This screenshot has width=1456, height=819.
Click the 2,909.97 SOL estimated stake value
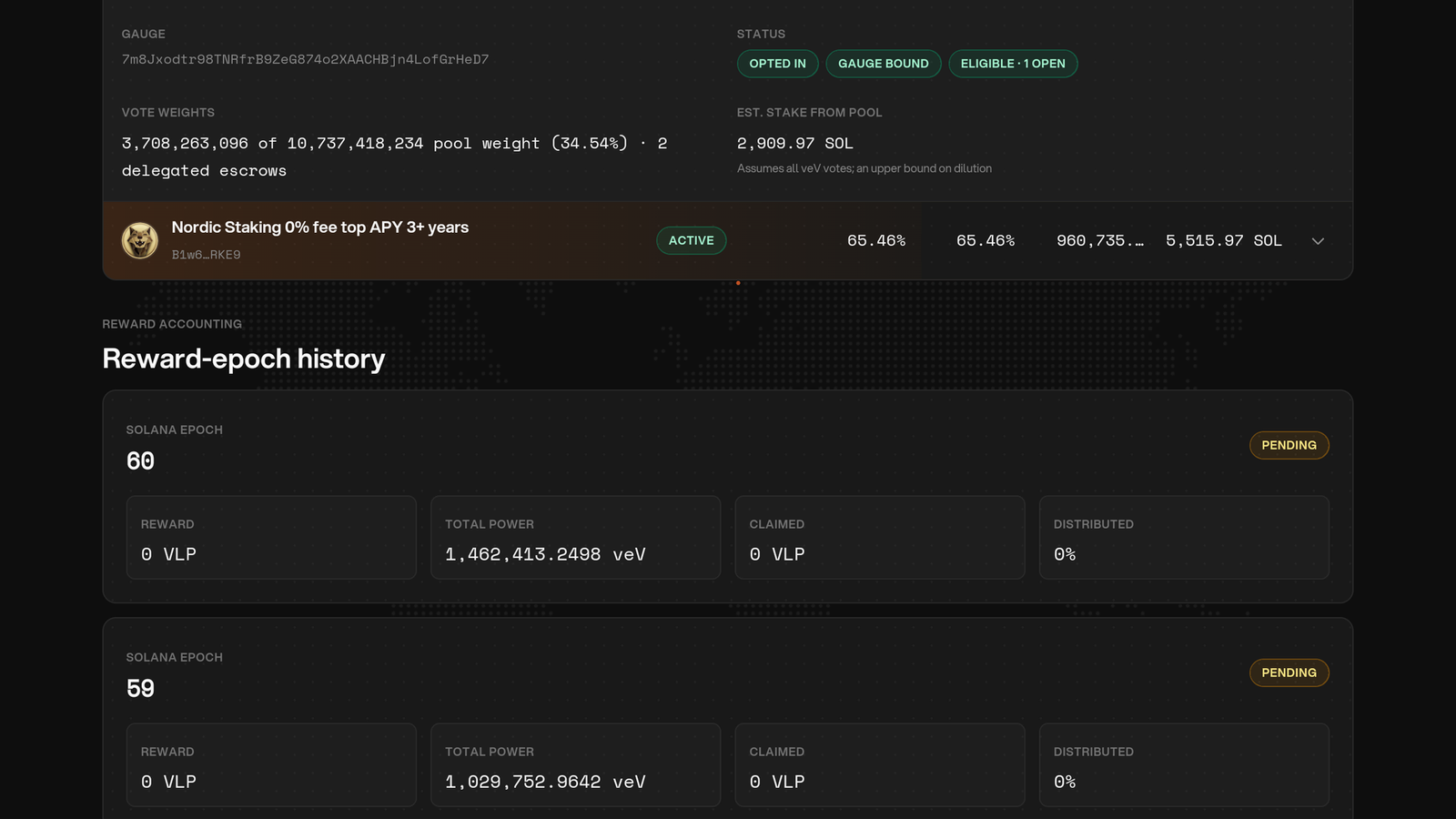[x=795, y=143]
